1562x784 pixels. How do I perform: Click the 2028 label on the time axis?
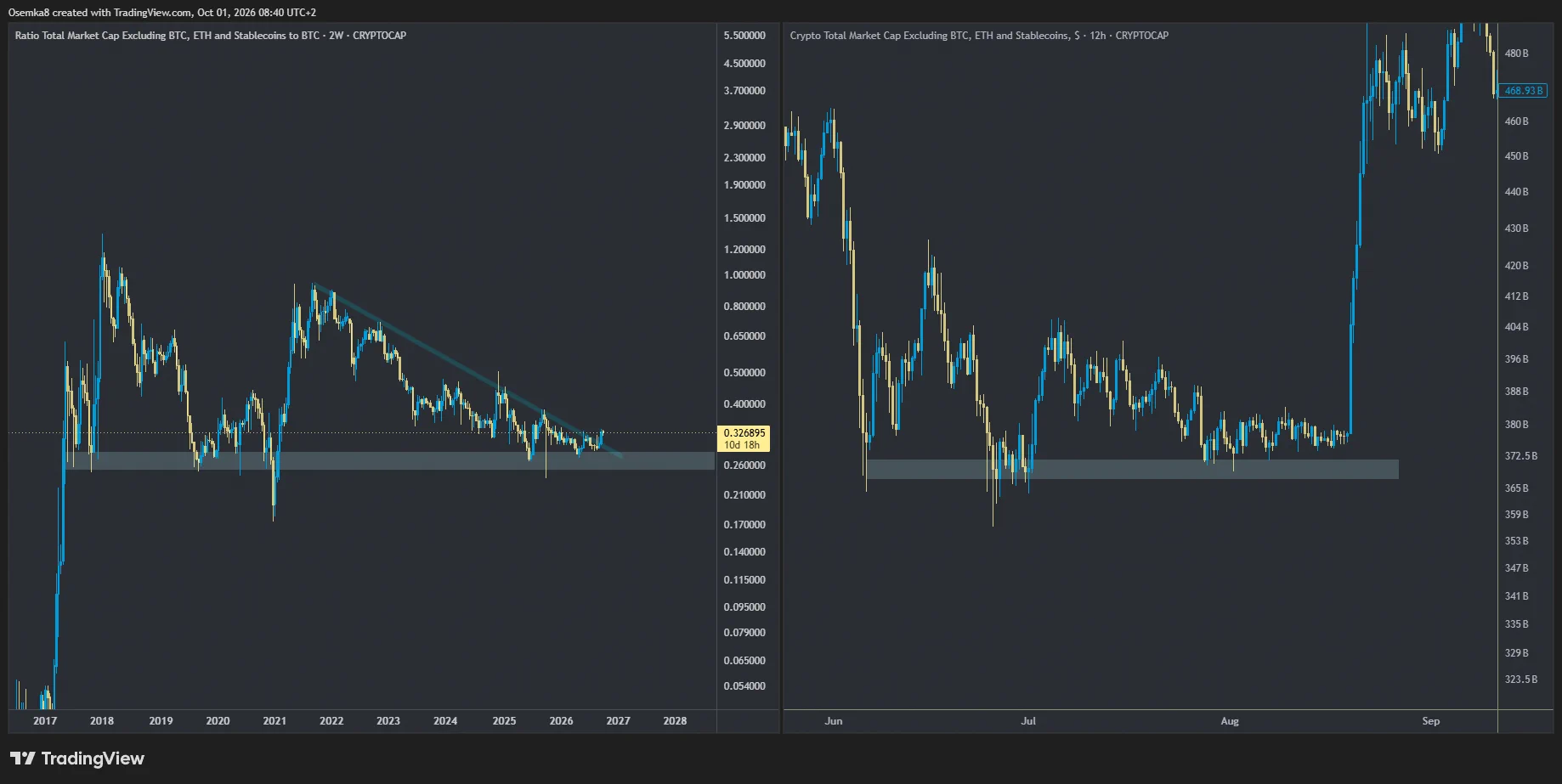(675, 721)
